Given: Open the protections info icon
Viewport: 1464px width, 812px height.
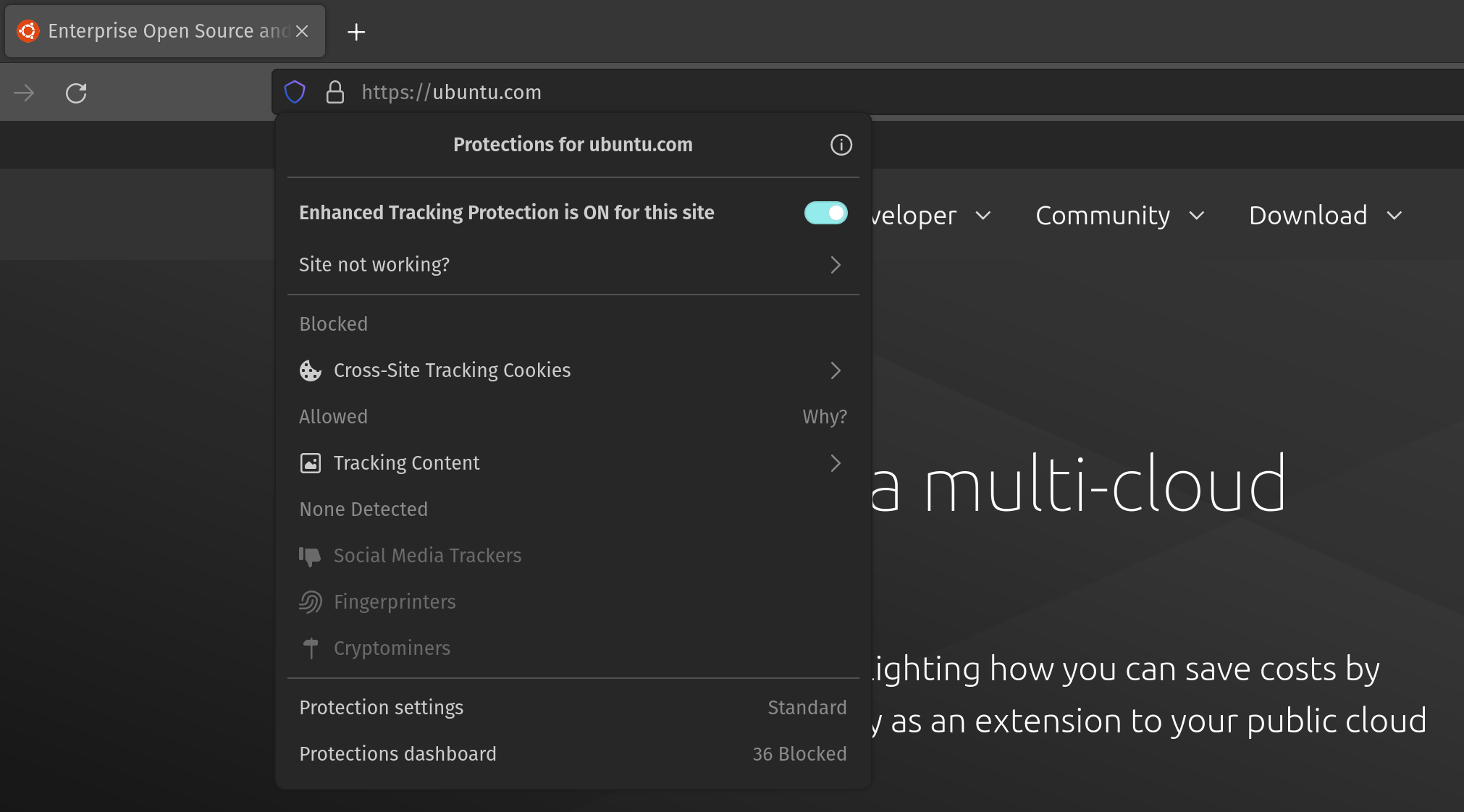Looking at the screenshot, I should coord(841,145).
